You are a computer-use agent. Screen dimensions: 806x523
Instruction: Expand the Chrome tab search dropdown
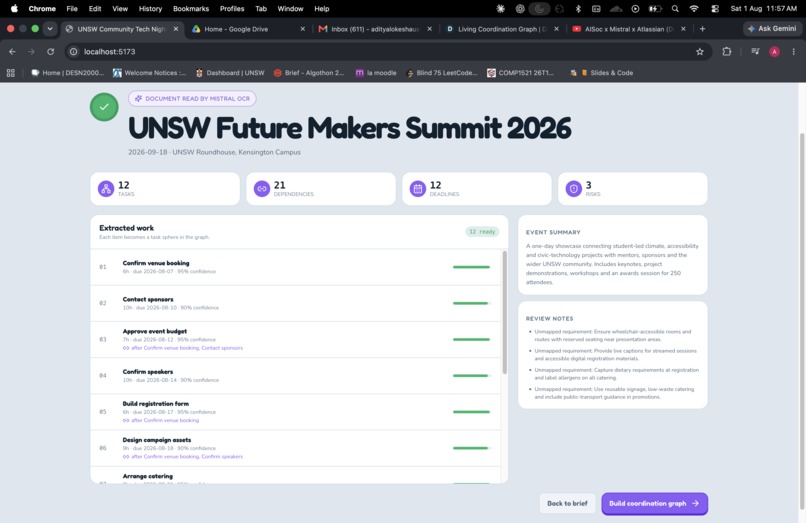click(x=50, y=29)
